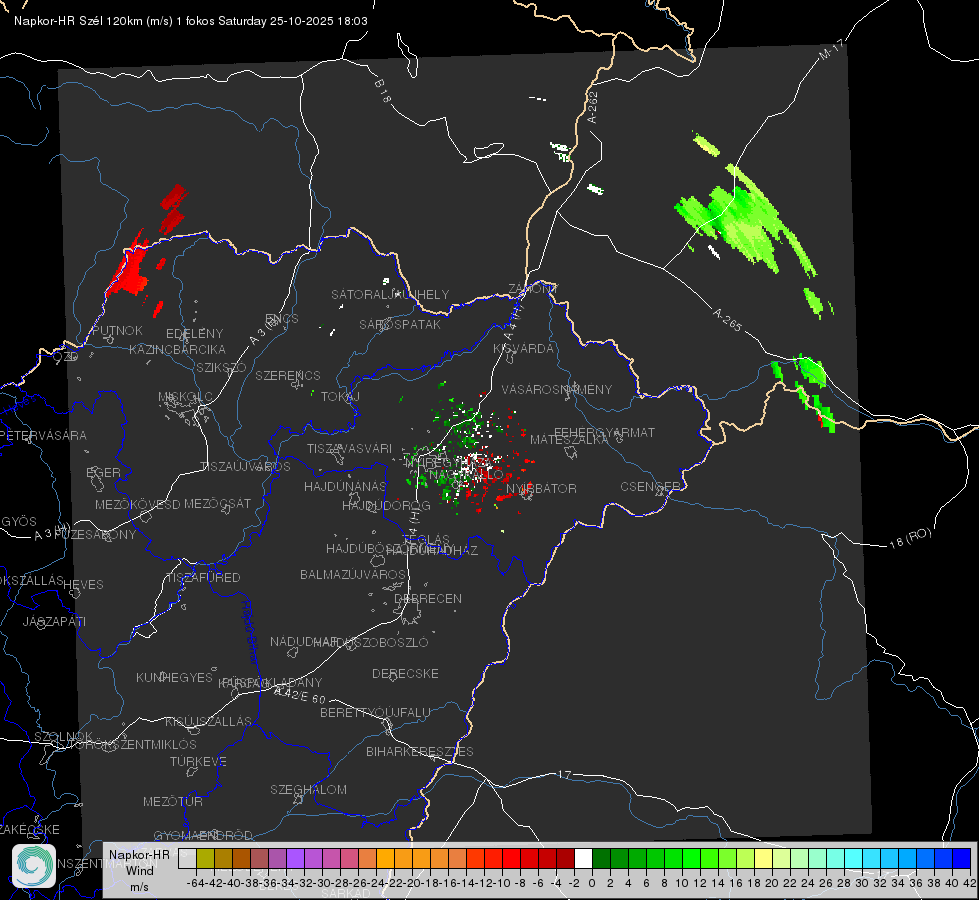Screen dimensions: 979x900
Task: Click the TISZAVASVÁRI label
Action: (350, 448)
